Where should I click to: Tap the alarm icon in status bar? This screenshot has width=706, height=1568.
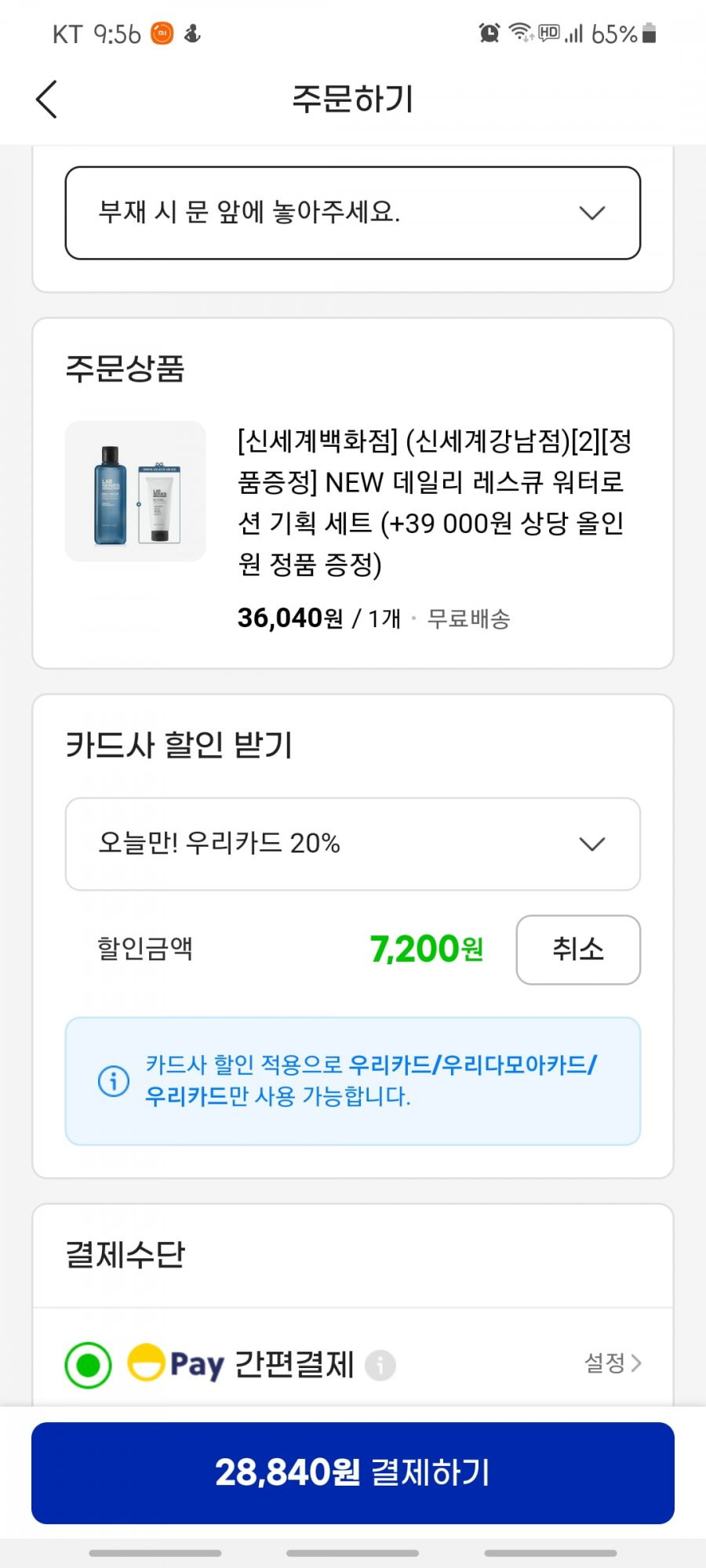tap(489, 33)
